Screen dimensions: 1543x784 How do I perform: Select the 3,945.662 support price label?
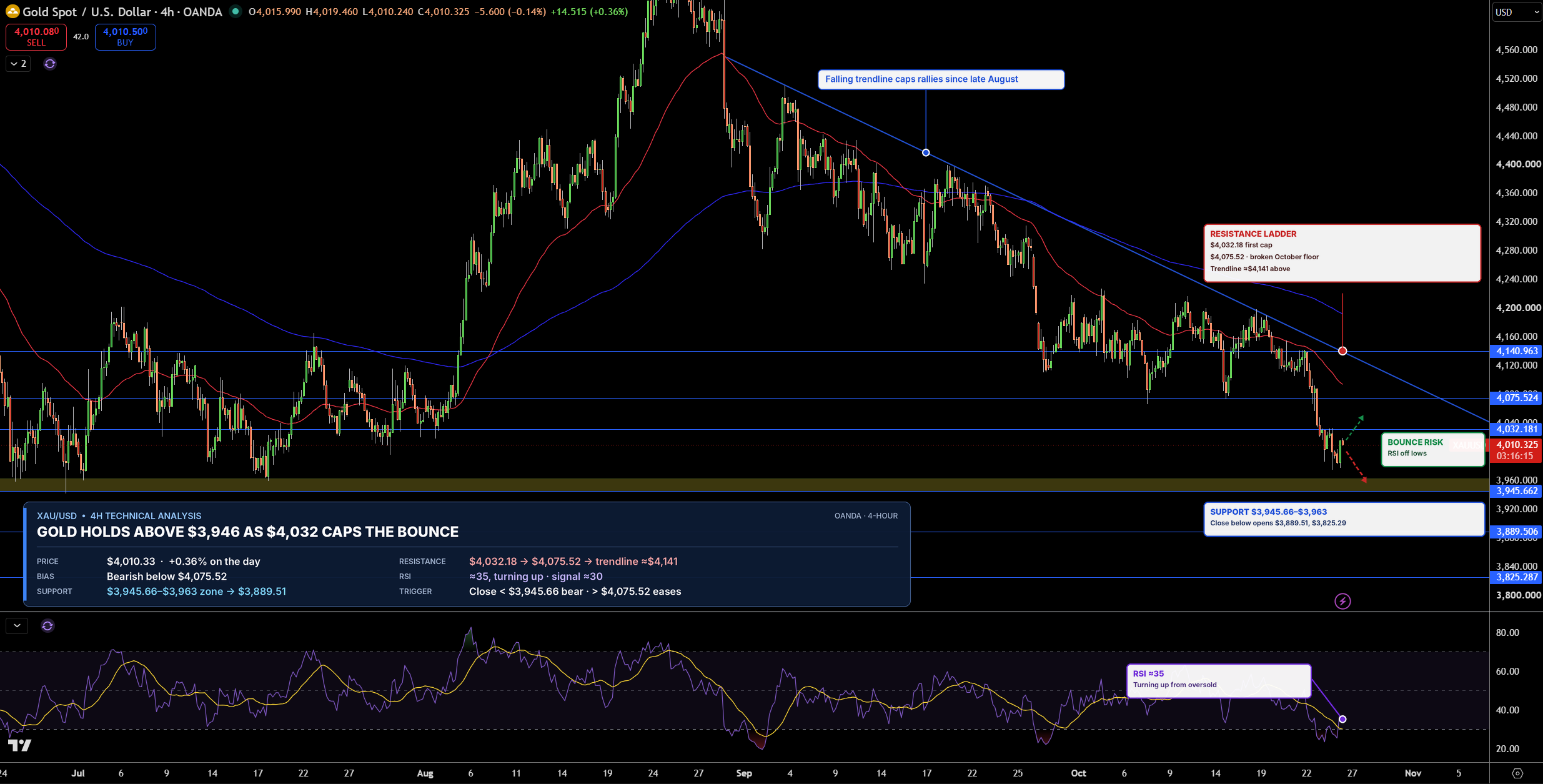point(1517,491)
